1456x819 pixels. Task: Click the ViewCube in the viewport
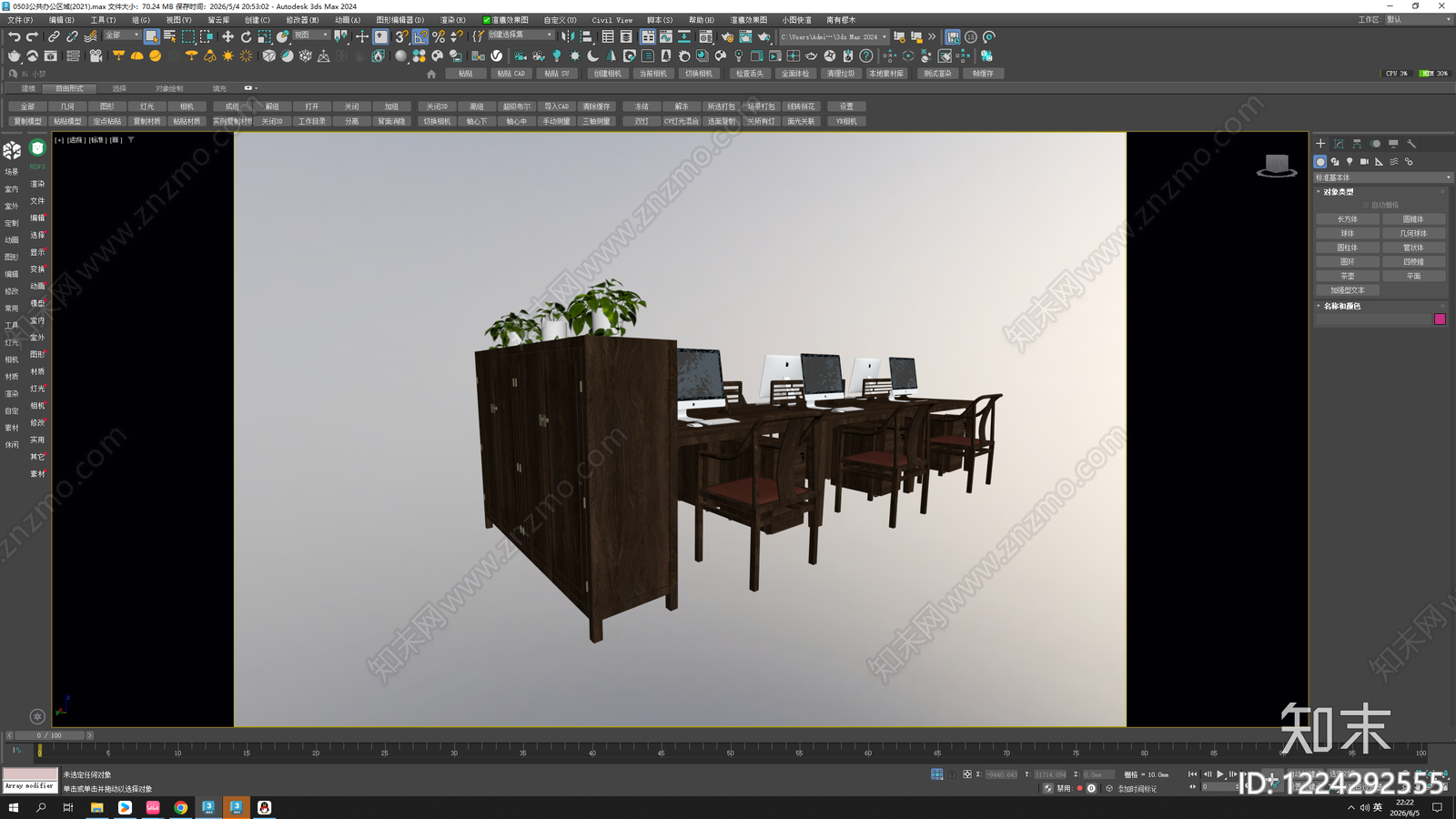click(x=1277, y=165)
